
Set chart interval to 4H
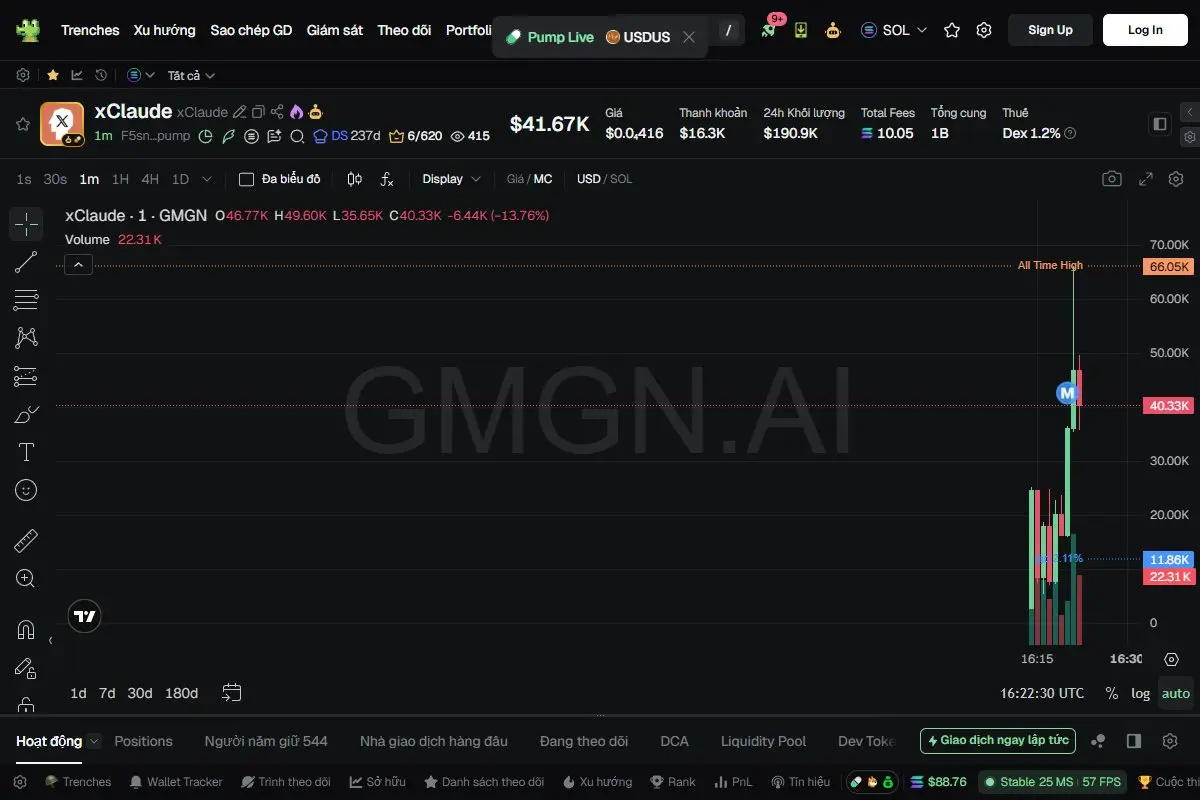(150, 179)
